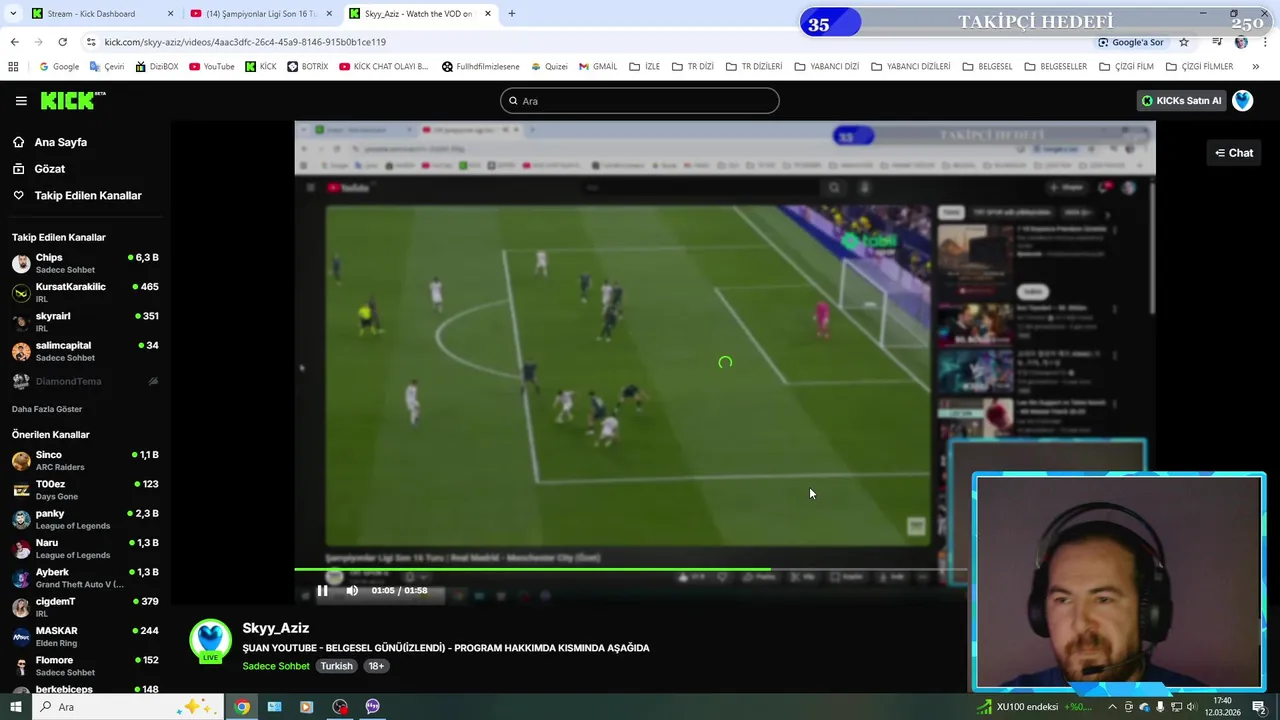Open the YouTube bookmark
This screenshot has height=720, width=1280.
[x=211, y=67]
